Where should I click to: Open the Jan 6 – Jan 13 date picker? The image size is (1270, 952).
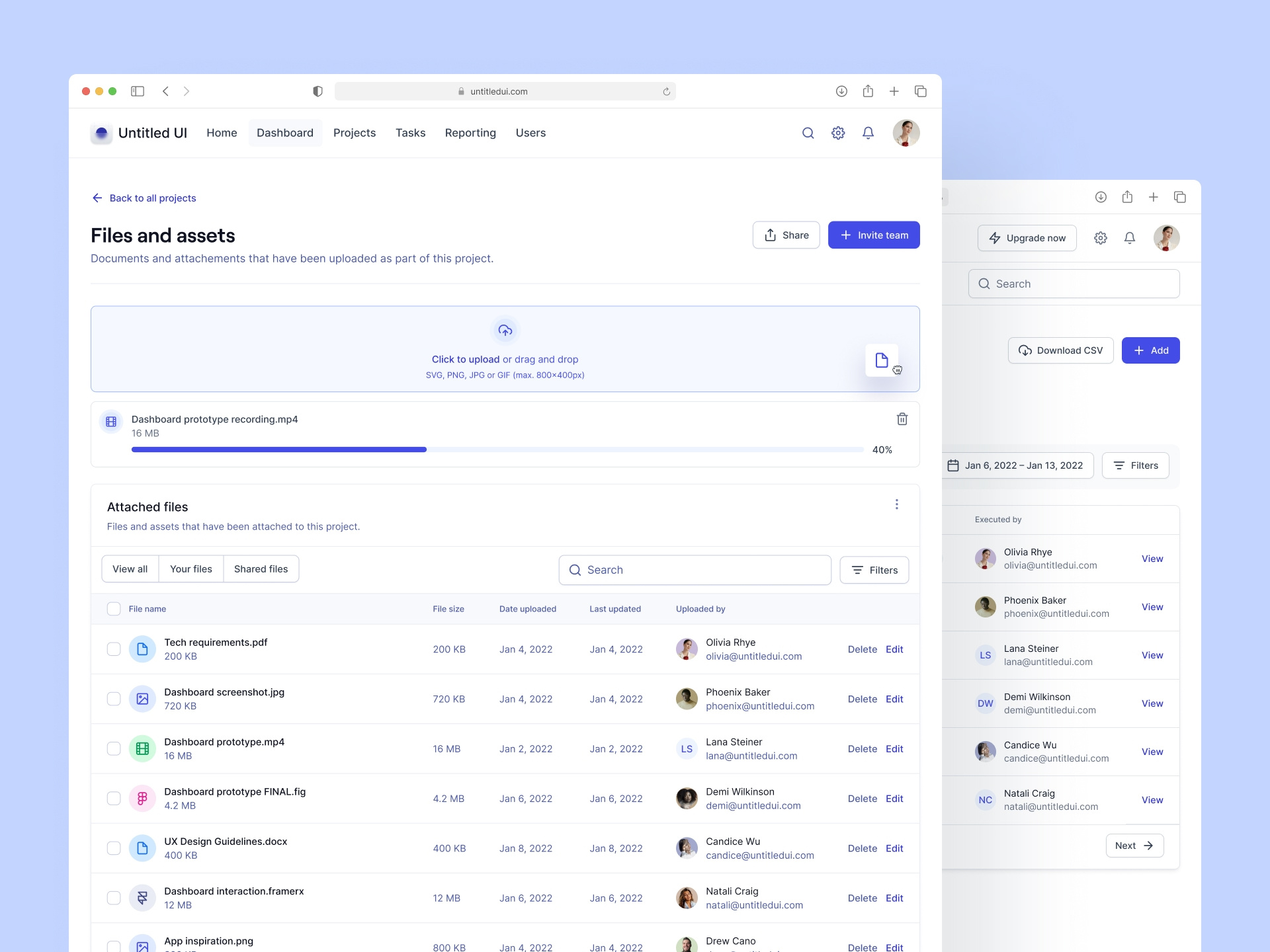[1016, 465]
